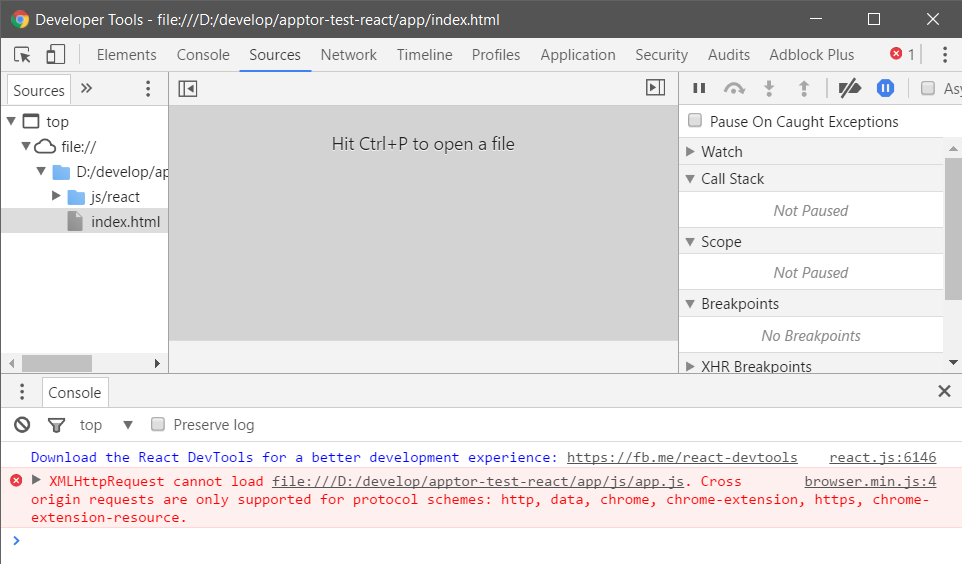Select the index.html file icon
964x564 pixels.
pos(75,221)
